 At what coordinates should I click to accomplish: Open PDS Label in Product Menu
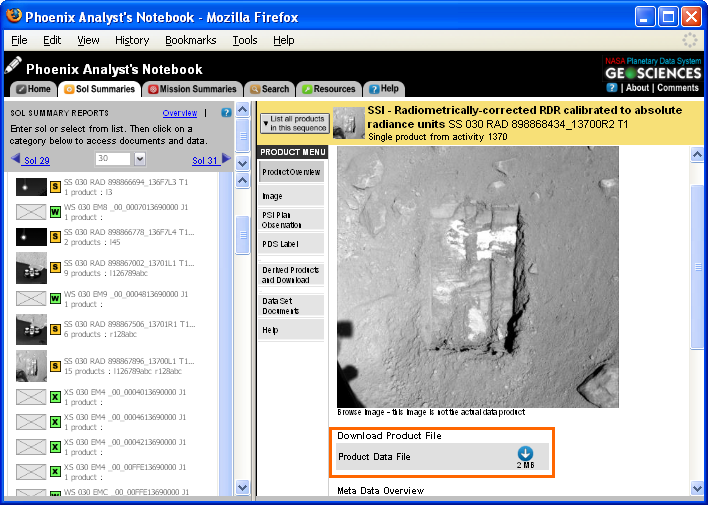291,244
